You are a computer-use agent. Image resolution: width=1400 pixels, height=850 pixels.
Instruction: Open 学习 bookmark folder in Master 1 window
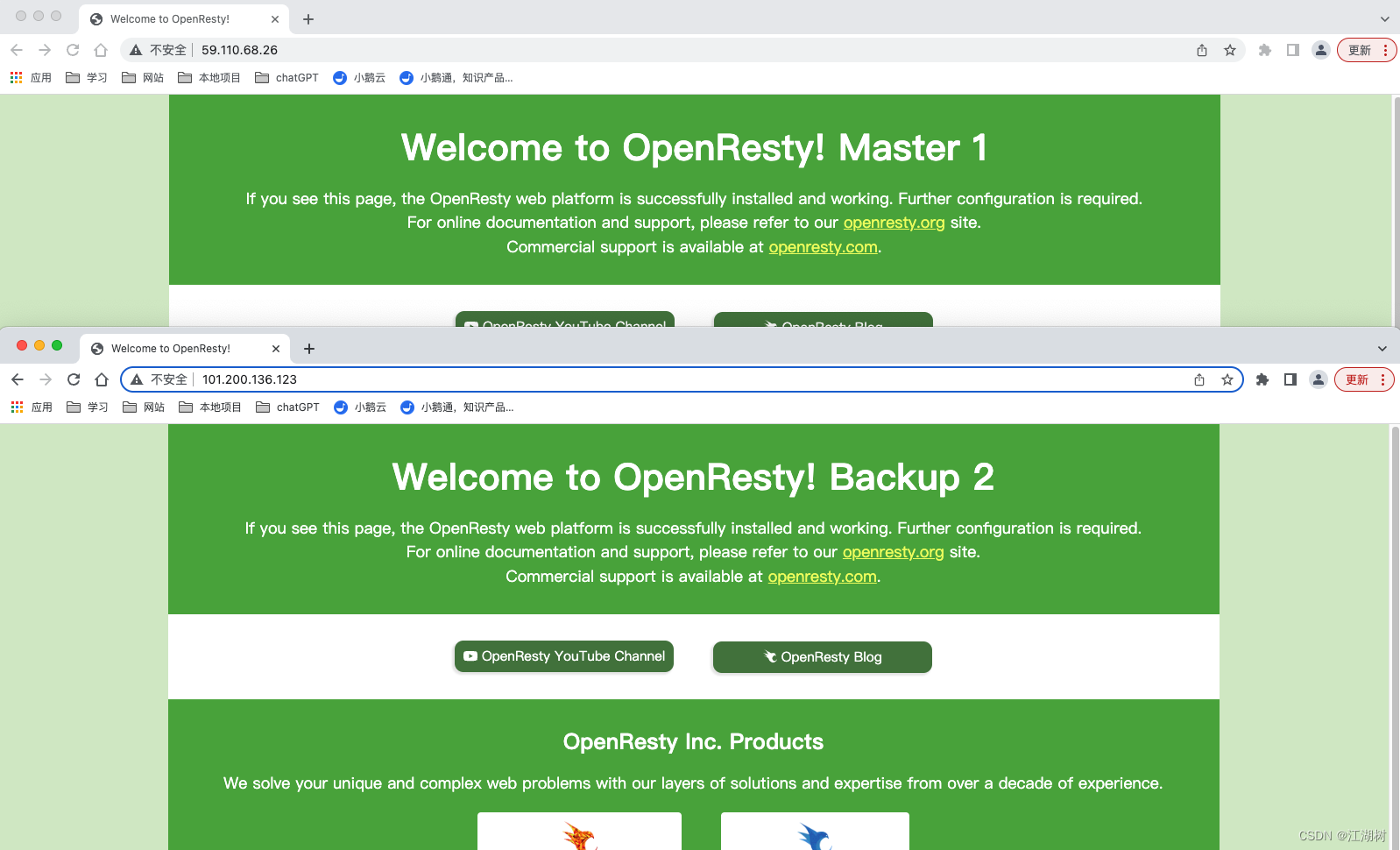[x=87, y=78]
